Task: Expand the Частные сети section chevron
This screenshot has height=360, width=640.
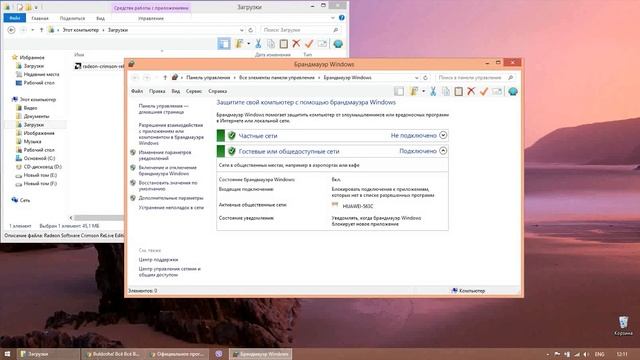Action: (x=443, y=135)
